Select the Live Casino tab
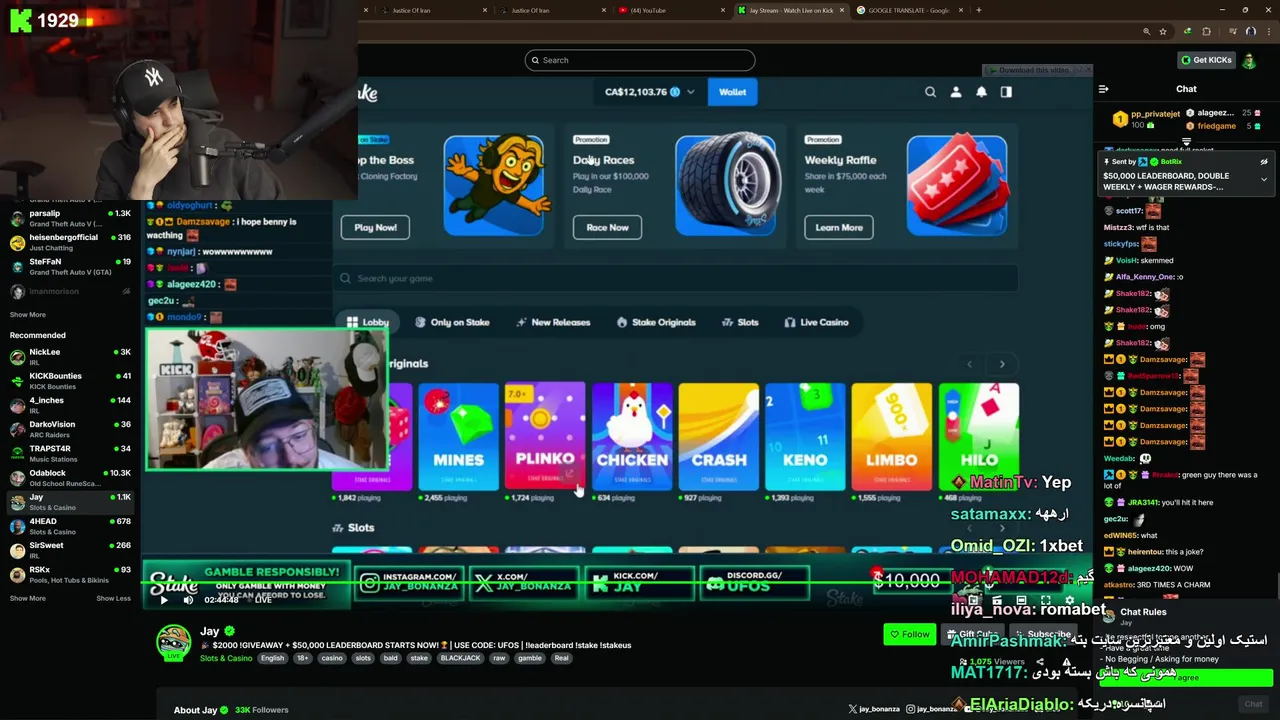 (x=816, y=322)
